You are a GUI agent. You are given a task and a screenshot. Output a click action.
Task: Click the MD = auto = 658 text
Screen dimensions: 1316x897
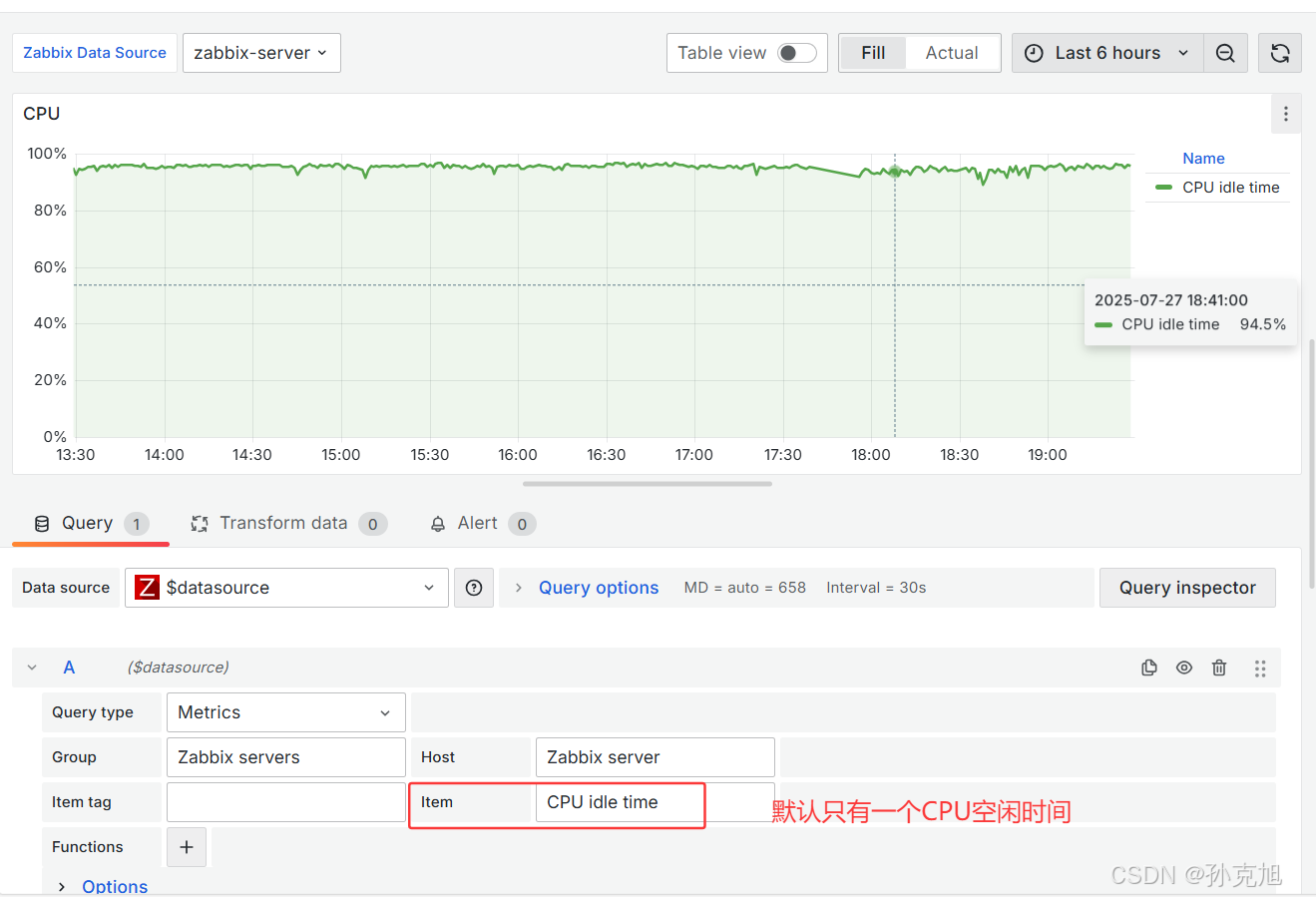[x=744, y=588]
